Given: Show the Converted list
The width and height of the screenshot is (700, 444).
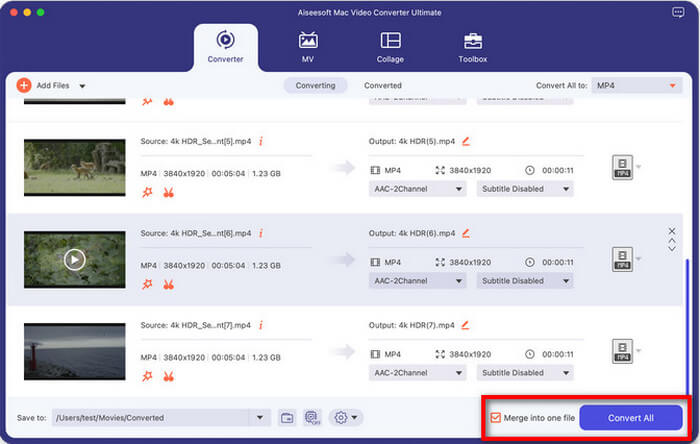Looking at the screenshot, I should [383, 85].
